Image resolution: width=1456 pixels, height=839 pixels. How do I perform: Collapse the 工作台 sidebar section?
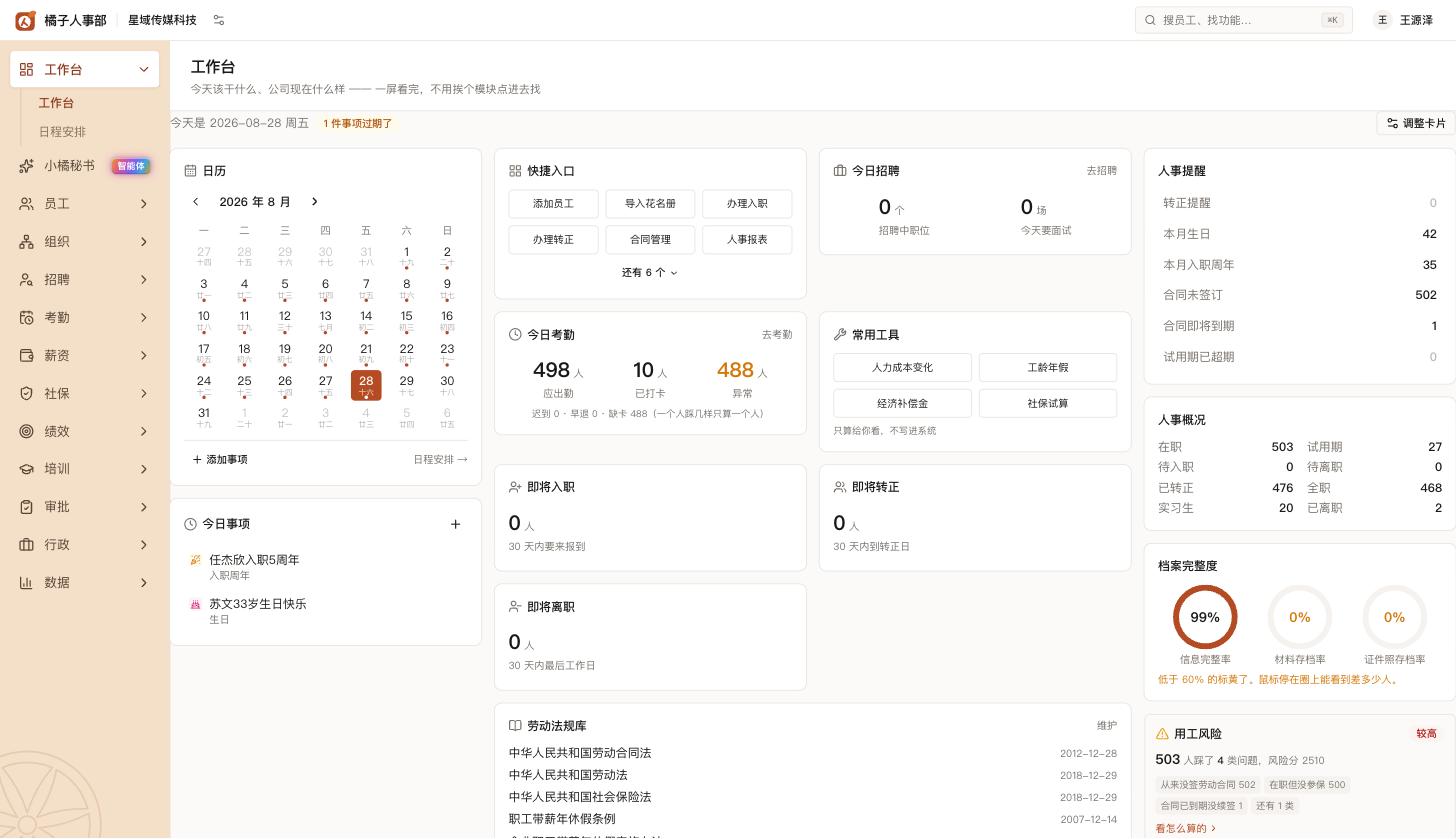coord(143,69)
